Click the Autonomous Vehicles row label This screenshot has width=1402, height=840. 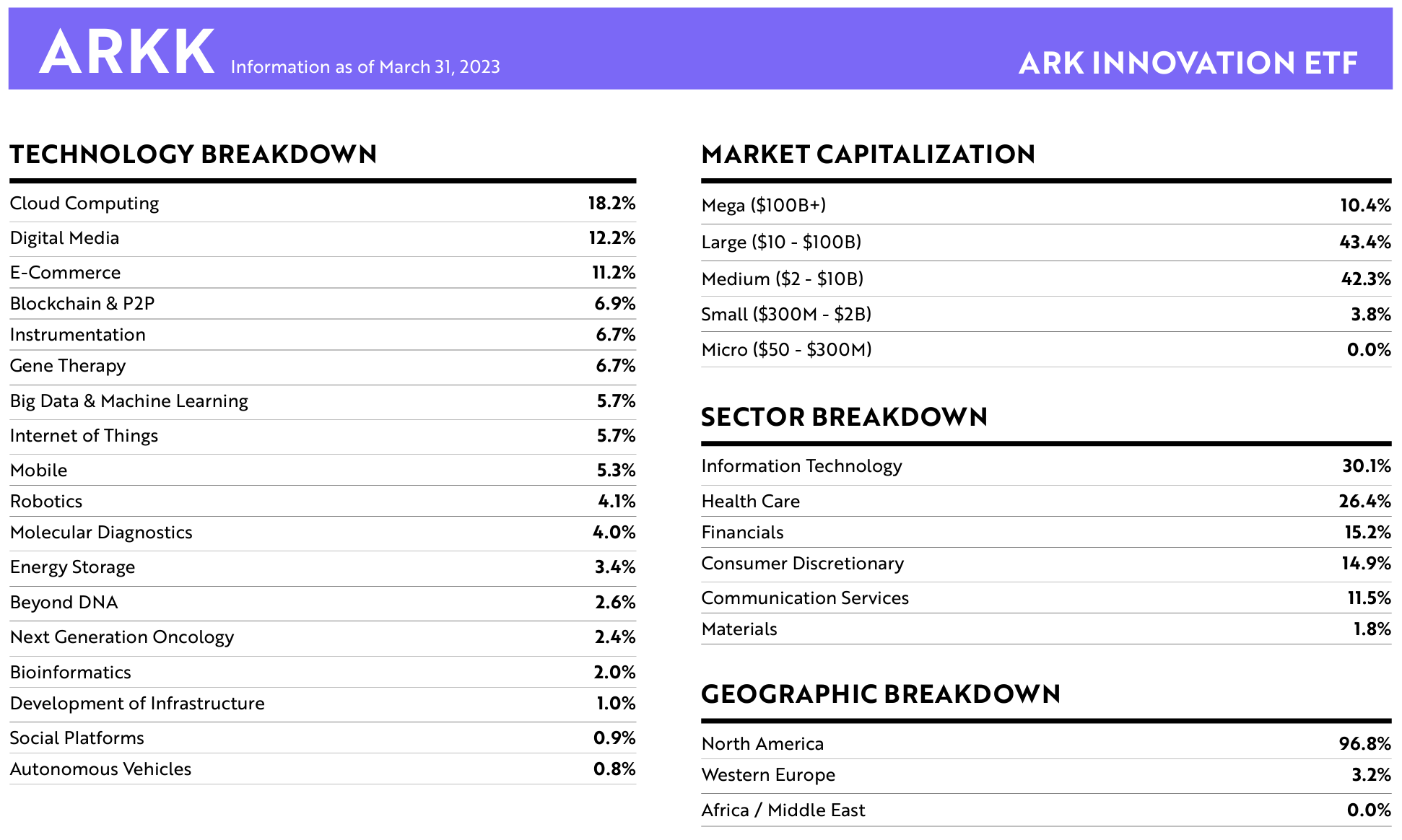click(100, 769)
